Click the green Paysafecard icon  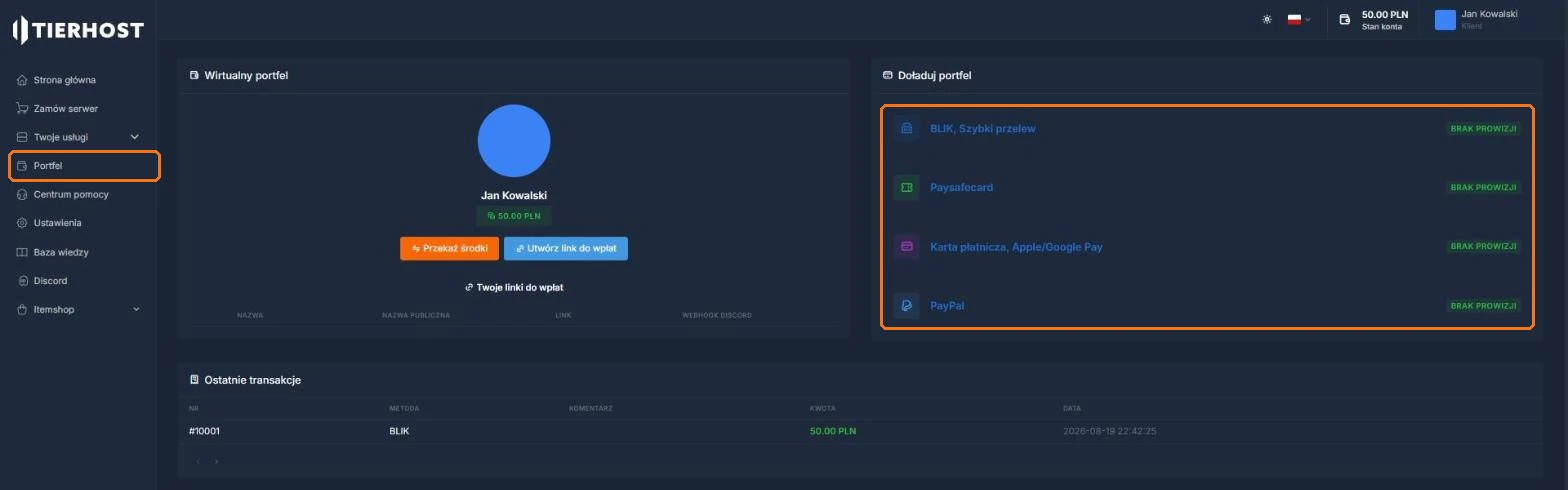[x=906, y=187]
